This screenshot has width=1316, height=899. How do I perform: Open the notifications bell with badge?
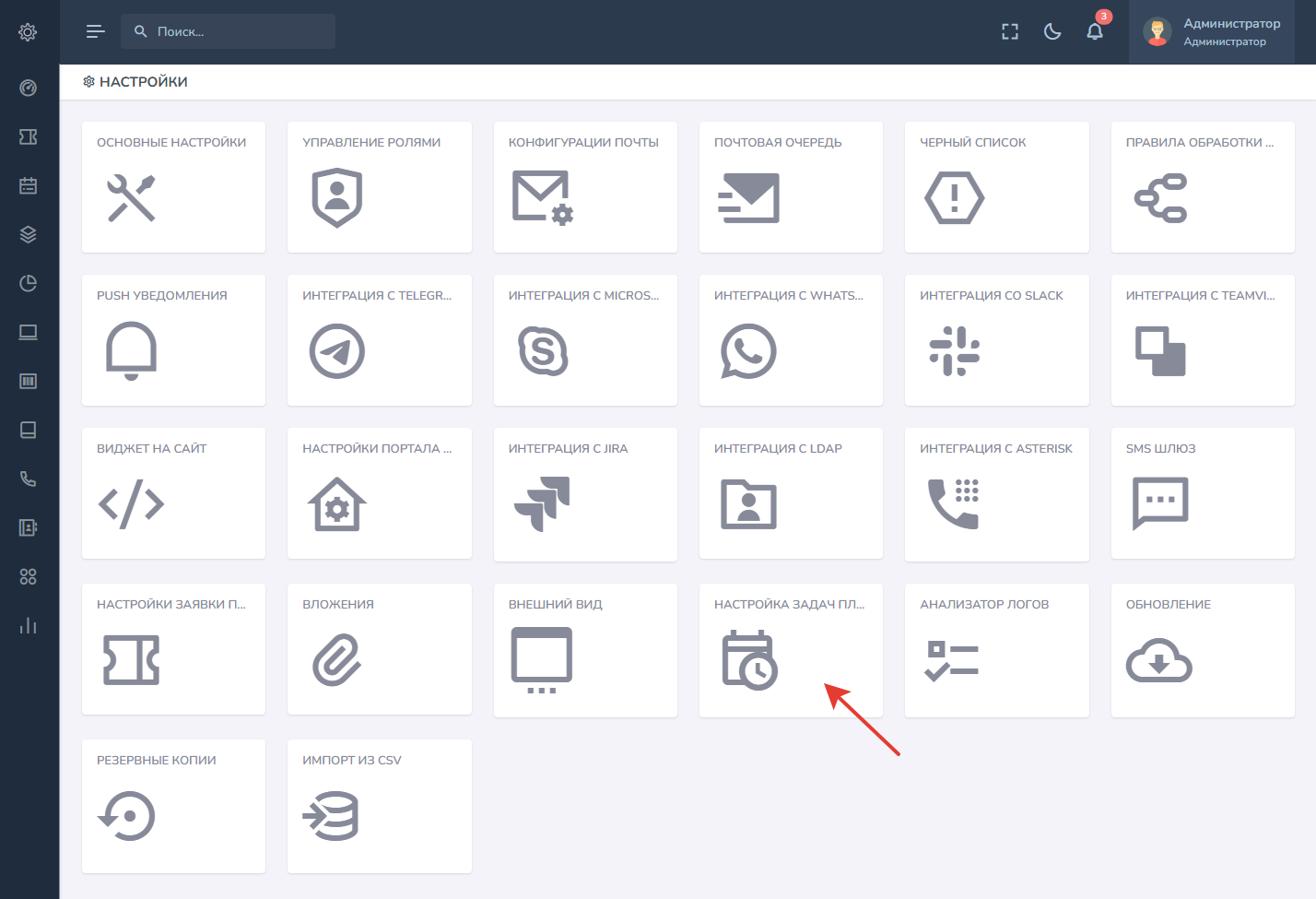pyautogui.click(x=1095, y=32)
